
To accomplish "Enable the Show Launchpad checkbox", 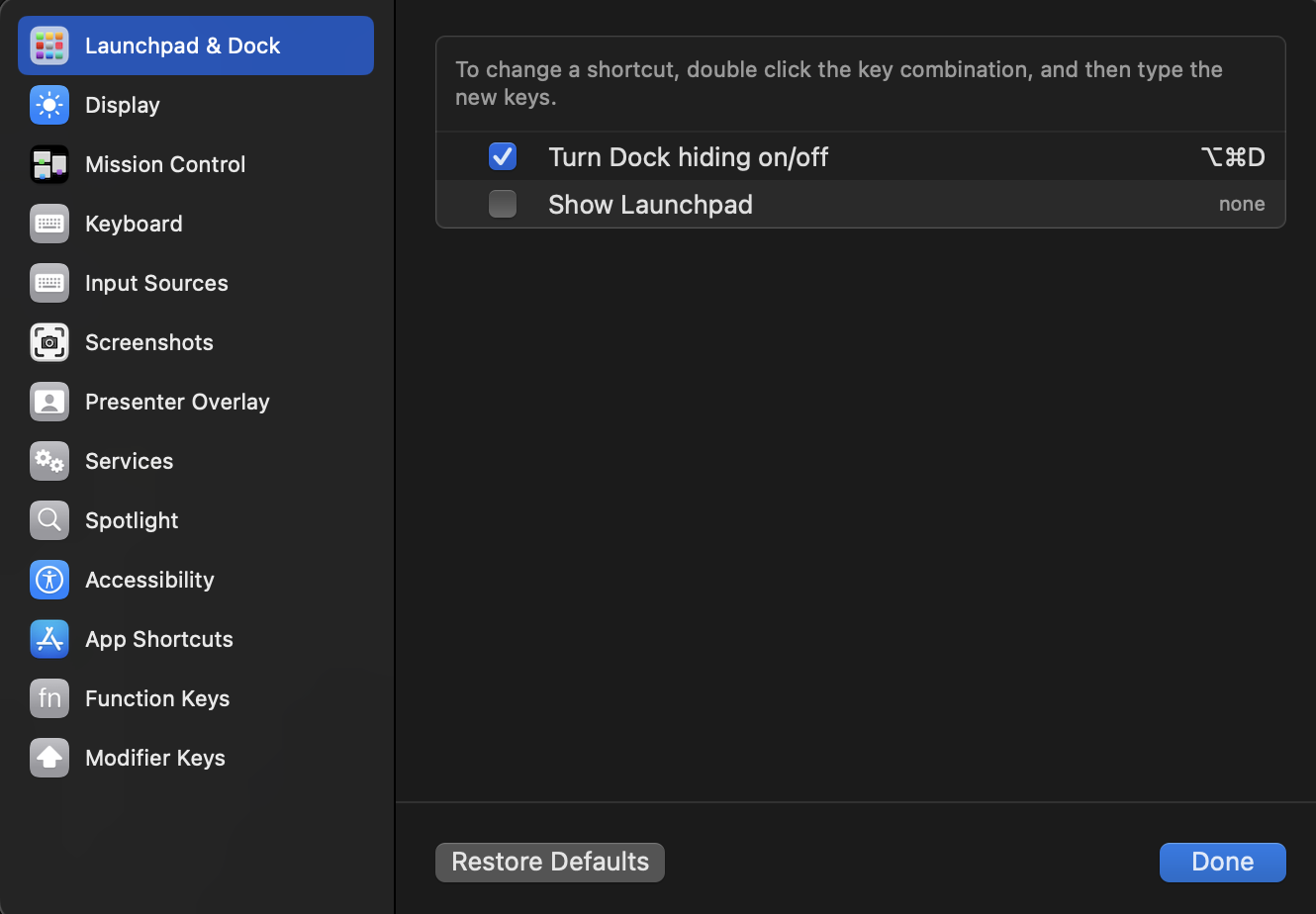I will pyautogui.click(x=503, y=204).
